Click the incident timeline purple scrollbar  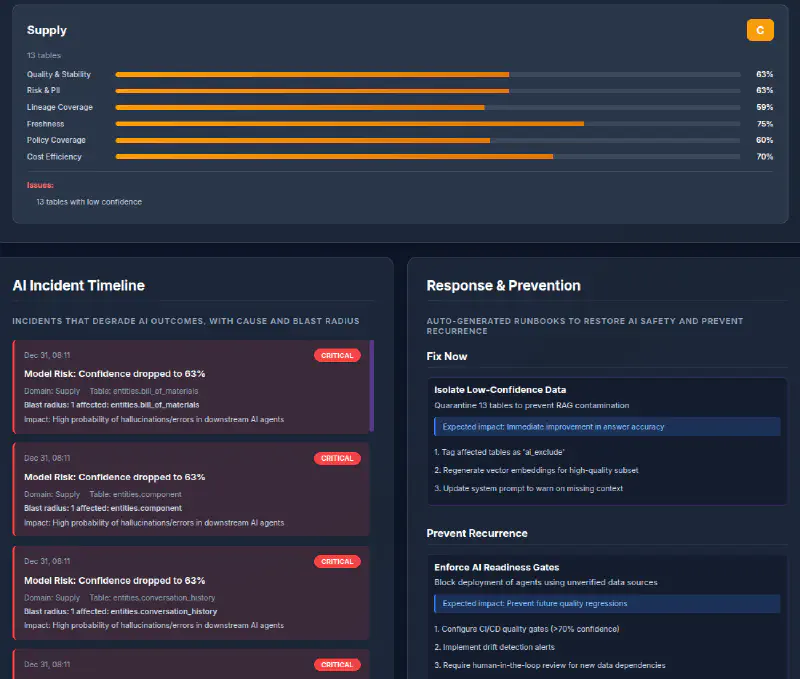372,386
